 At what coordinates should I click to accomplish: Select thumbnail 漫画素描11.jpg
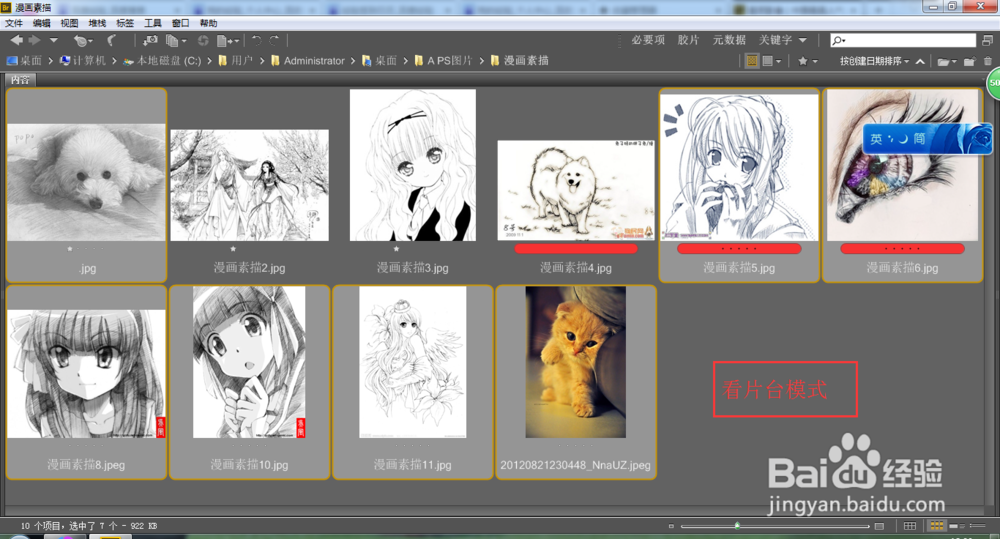coord(413,362)
